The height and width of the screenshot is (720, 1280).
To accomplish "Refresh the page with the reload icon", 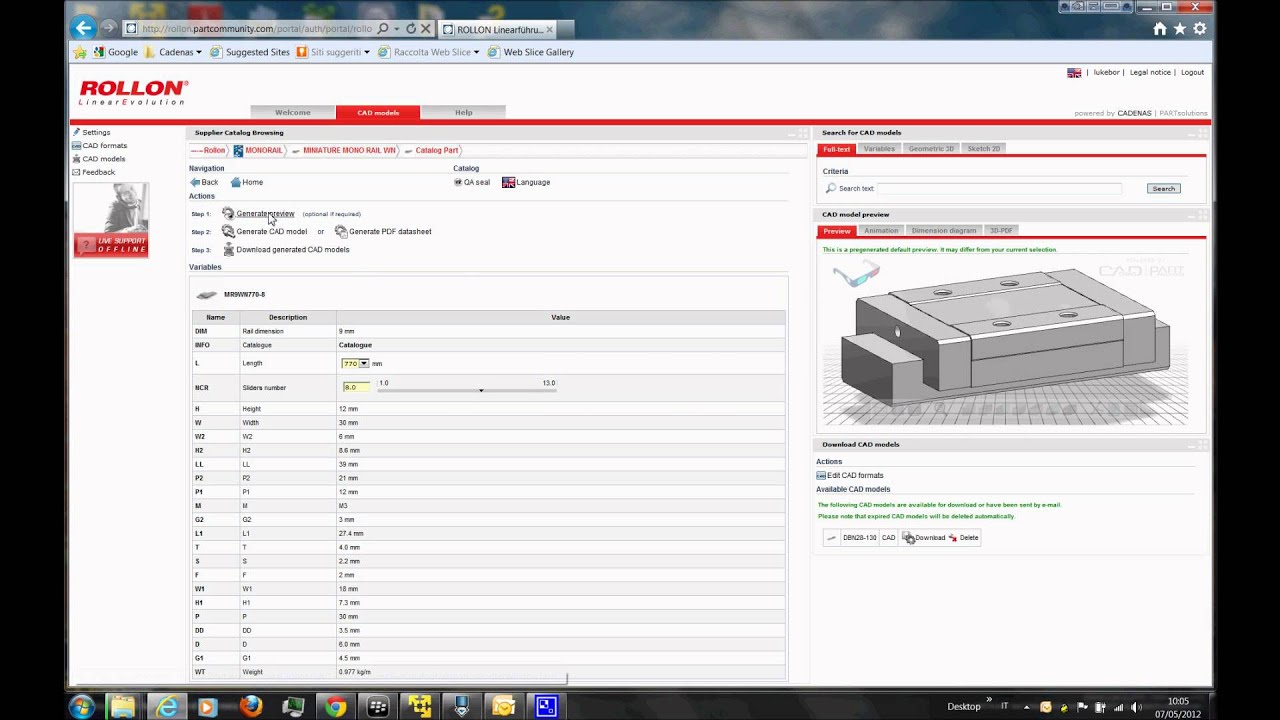I will [411, 29].
